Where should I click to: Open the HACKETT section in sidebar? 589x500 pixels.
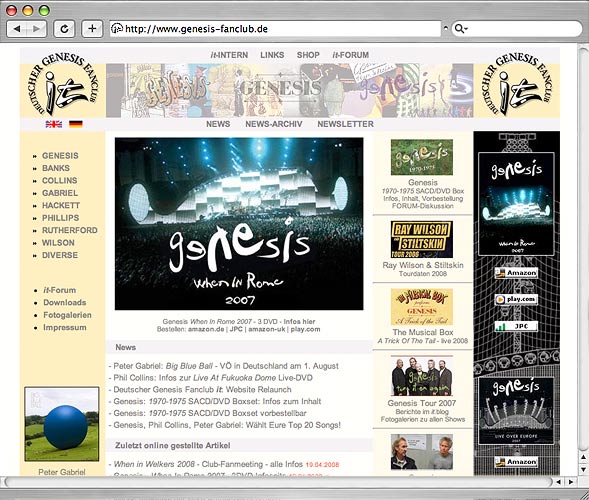(x=61, y=205)
